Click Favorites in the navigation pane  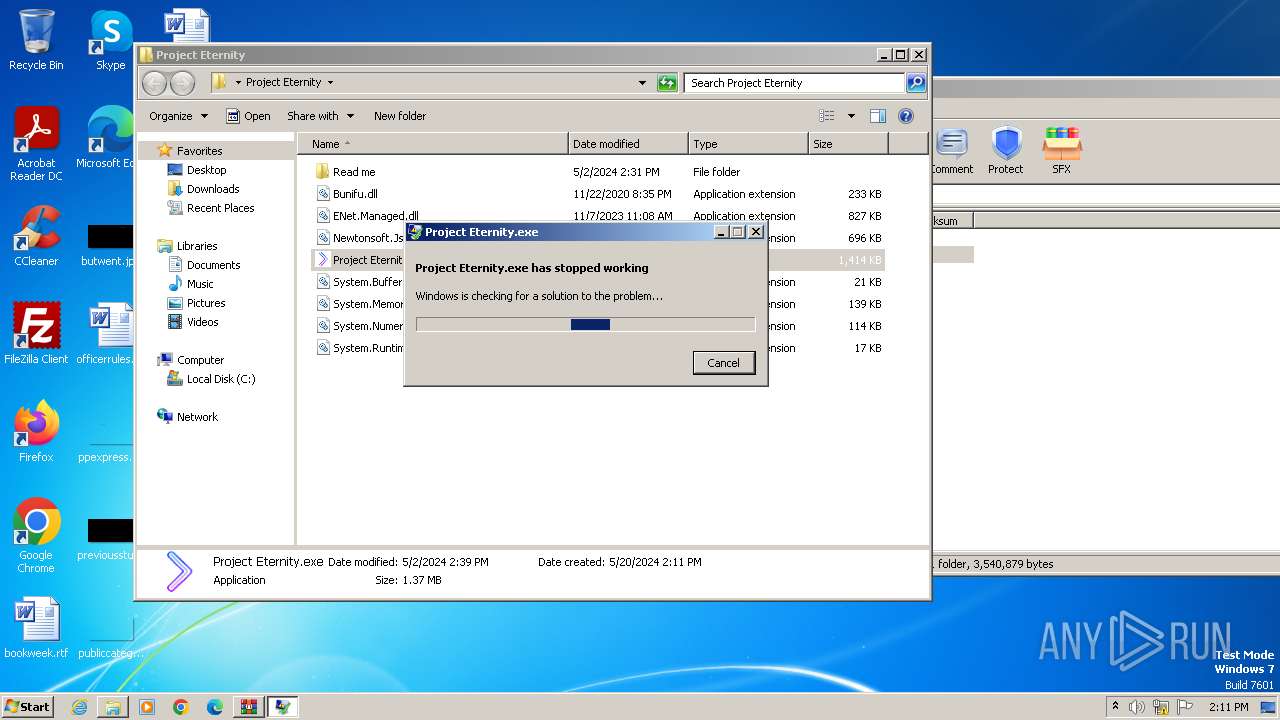(199, 151)
